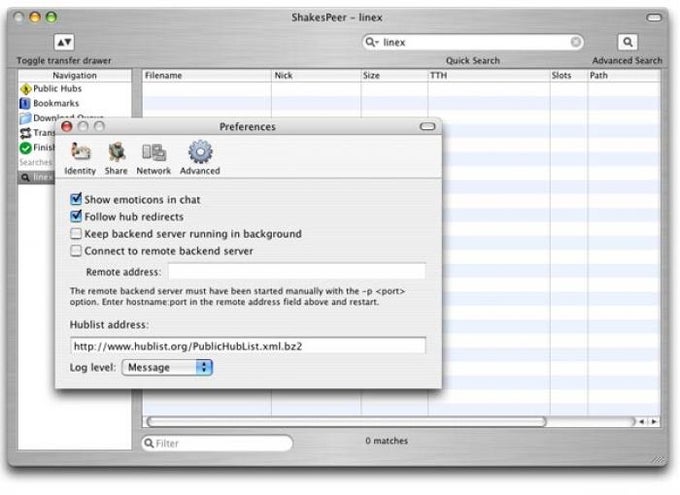
Task: Toggle main window toolbar pill button
Action: (654, 18)
